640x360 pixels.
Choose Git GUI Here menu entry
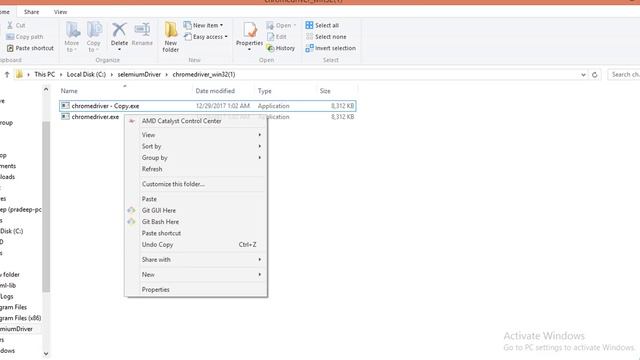click(196, 210)
